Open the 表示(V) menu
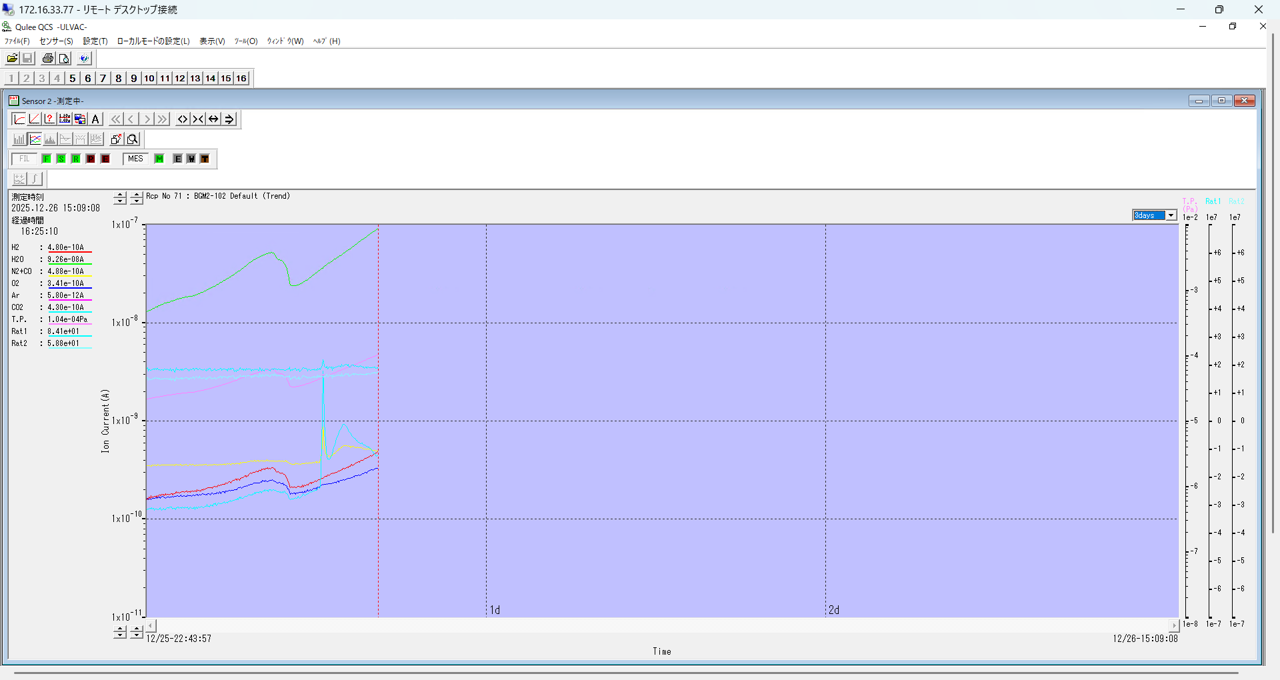 pos(212,41)
